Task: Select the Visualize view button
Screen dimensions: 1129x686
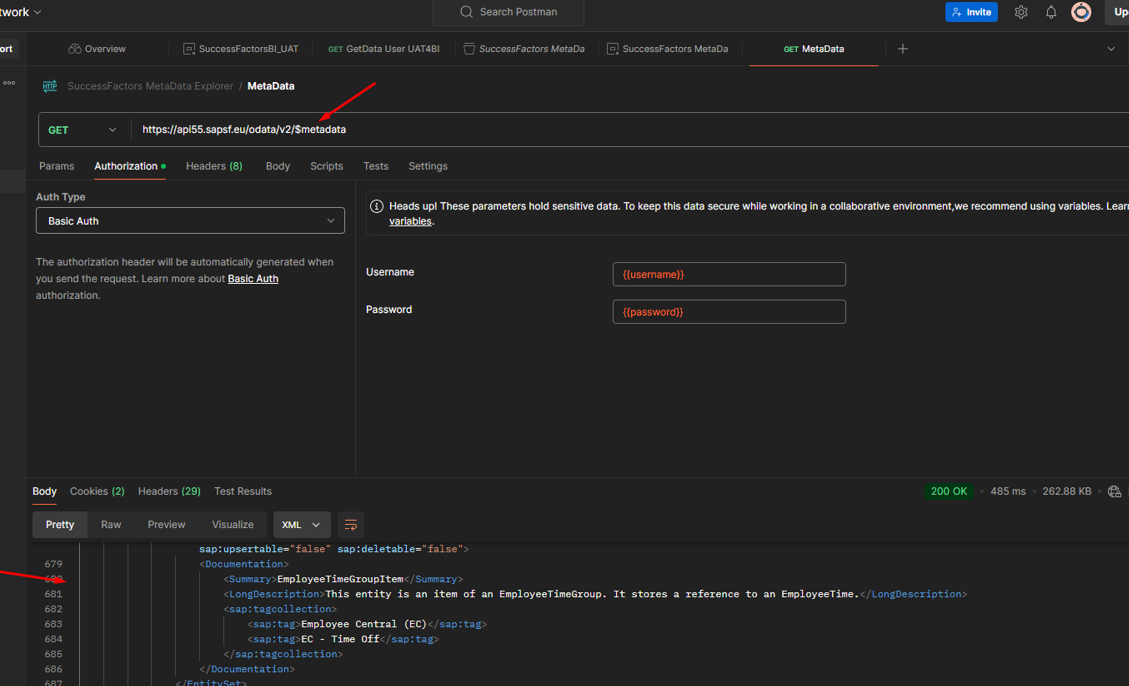Action: tap(233, 525)
